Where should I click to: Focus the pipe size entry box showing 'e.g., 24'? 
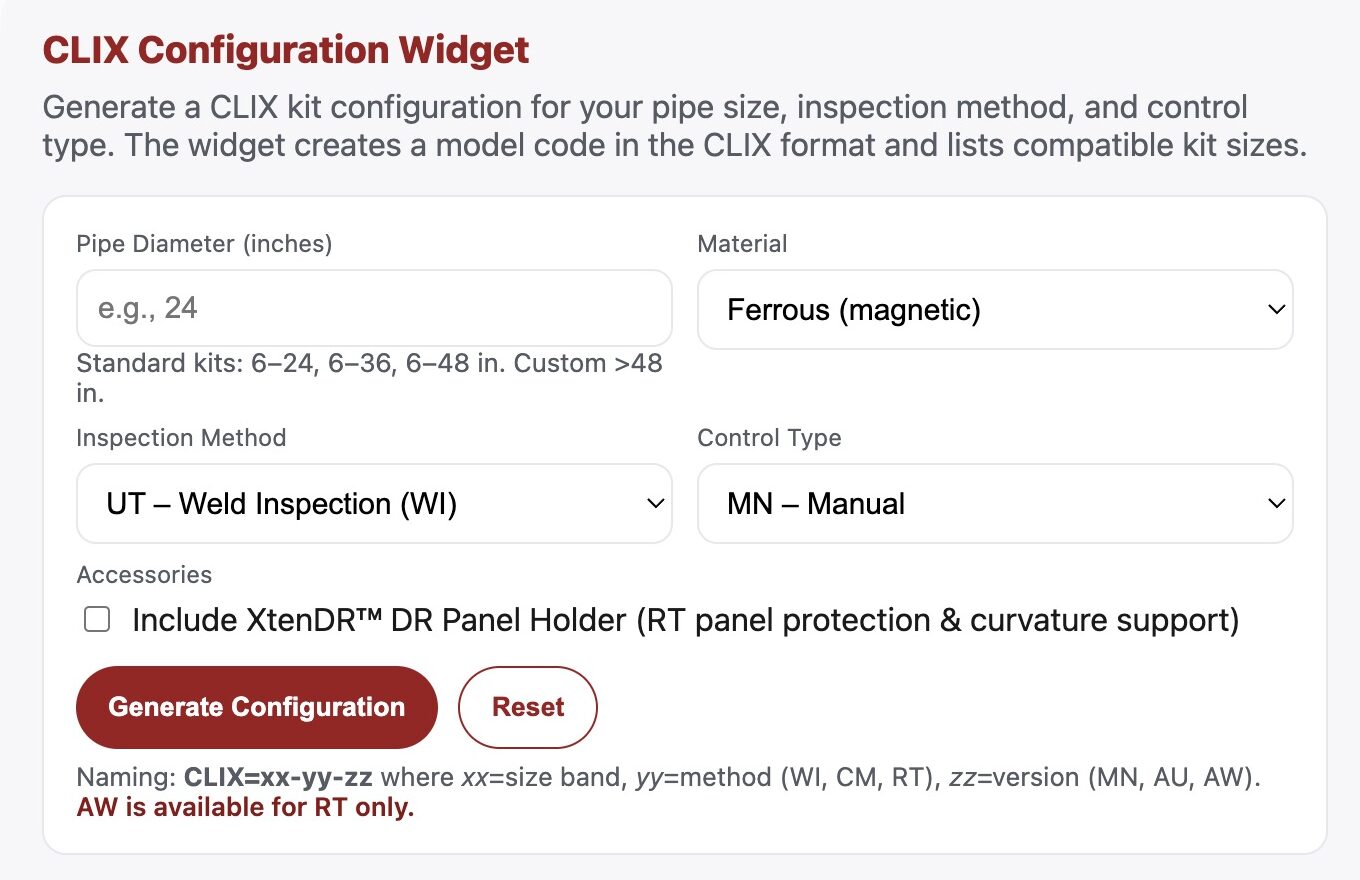pyautogui.click(x=375, y=308)
